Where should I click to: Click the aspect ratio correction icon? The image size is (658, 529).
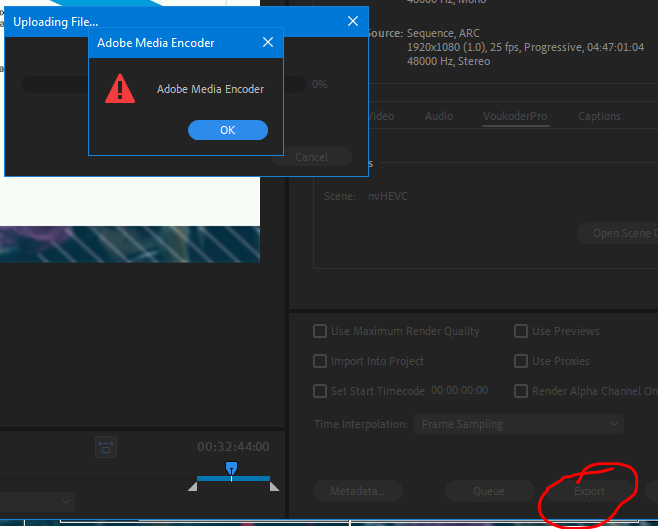click(105, 447)
